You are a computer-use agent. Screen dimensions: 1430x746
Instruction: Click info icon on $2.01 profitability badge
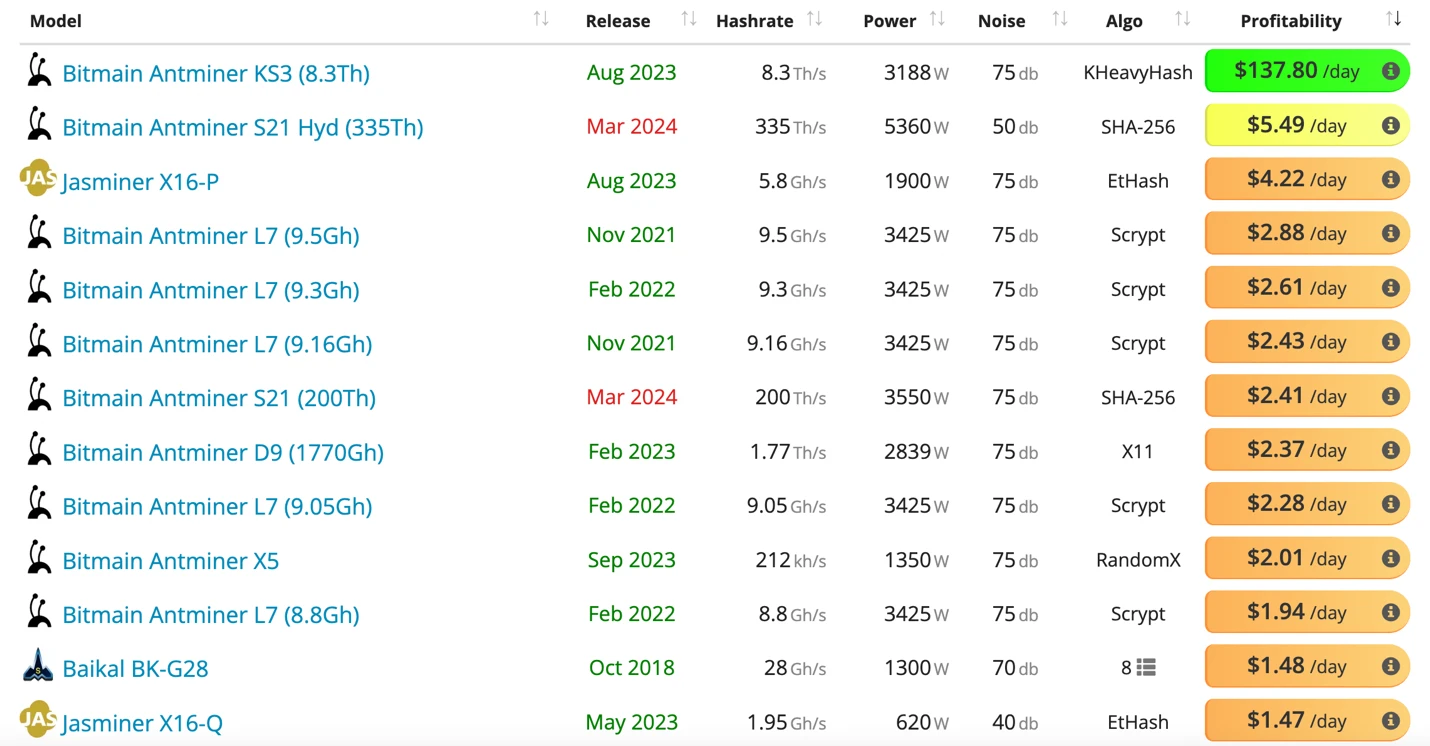click(x=1390, y=559)
